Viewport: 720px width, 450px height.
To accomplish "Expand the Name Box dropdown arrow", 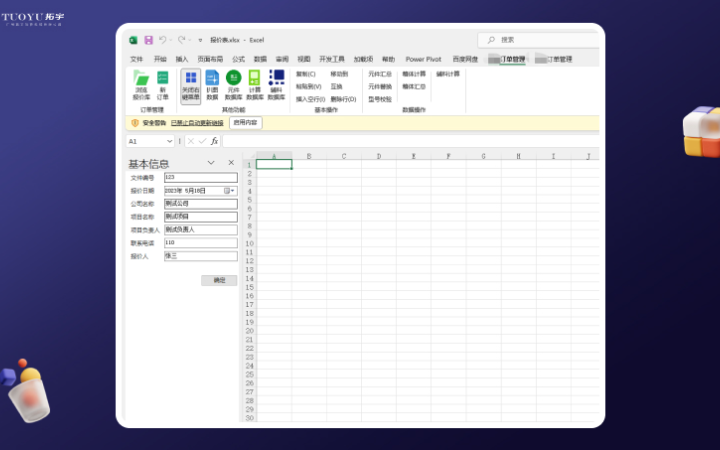I will (x=169, y=141).
